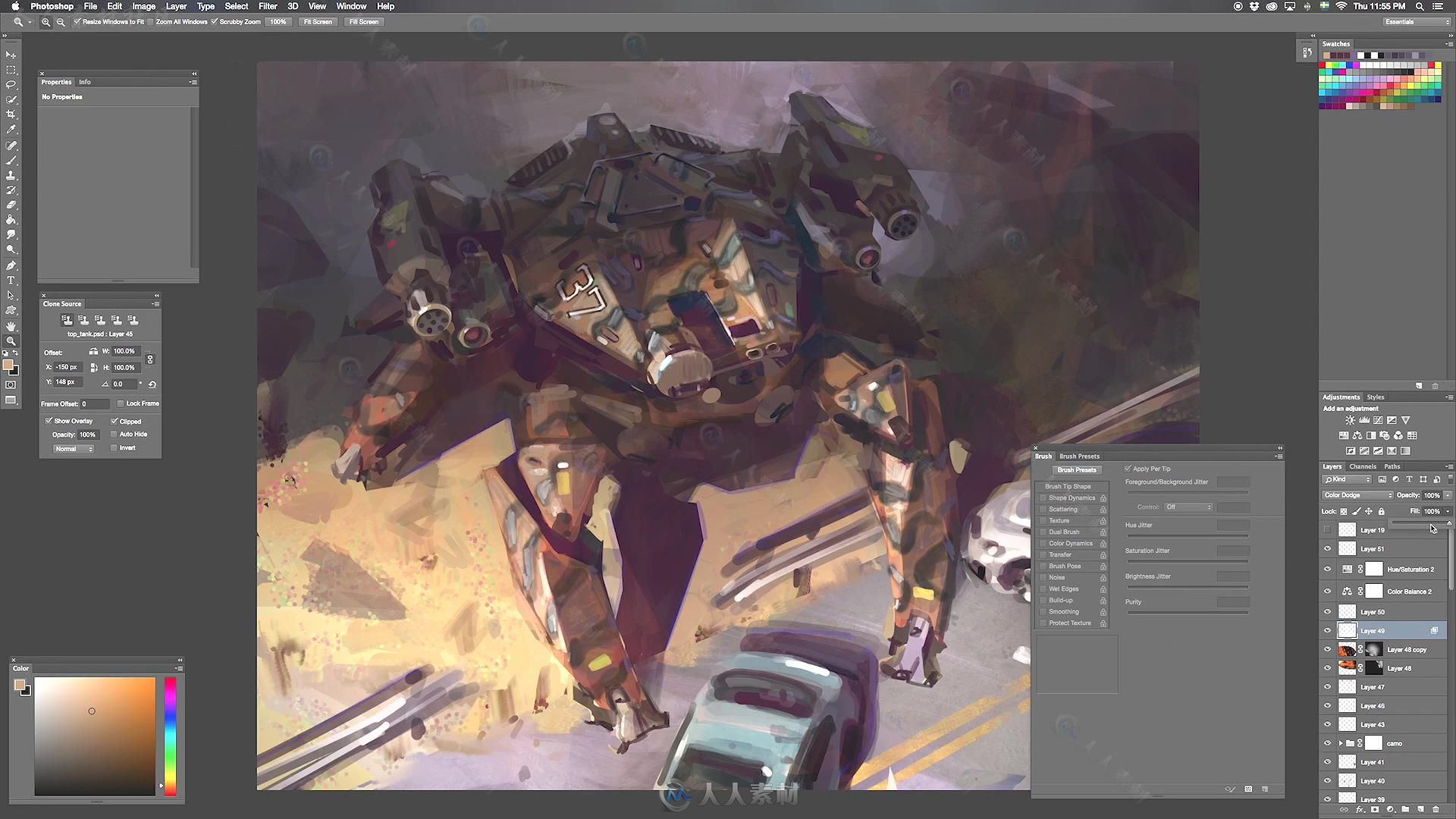1456x819 pixels.
Task: Click the 100% zoom button
Action: 278,22
